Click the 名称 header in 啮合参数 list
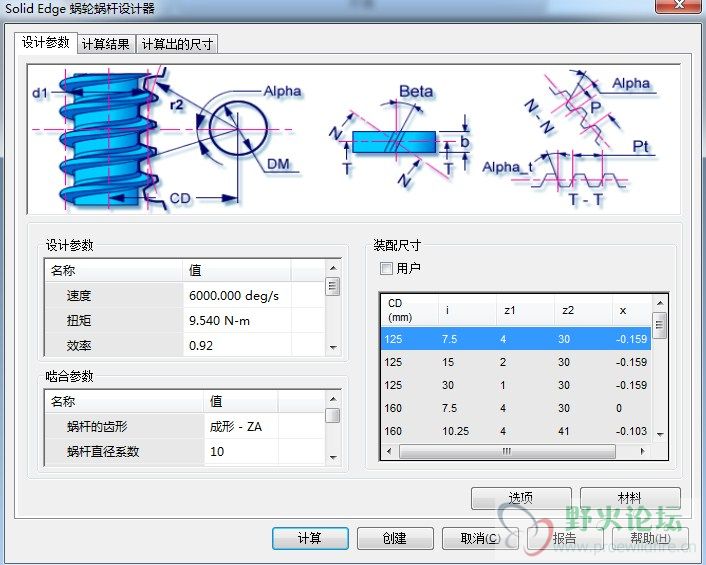The height and width of the screenshot is (565, 706). point(125,401)
